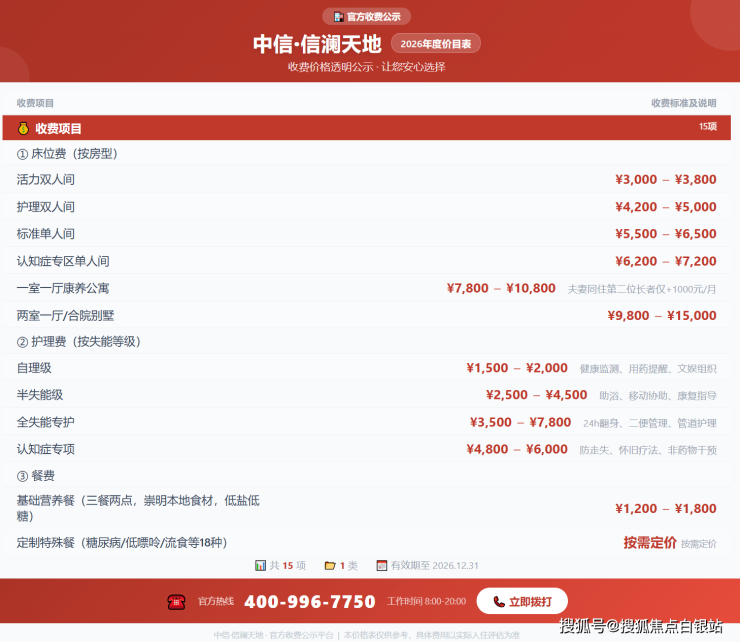The image size is (740, 642).
Task: Select the 半失能级 row label
Action: pyautogui.click(x=40, y=395)
